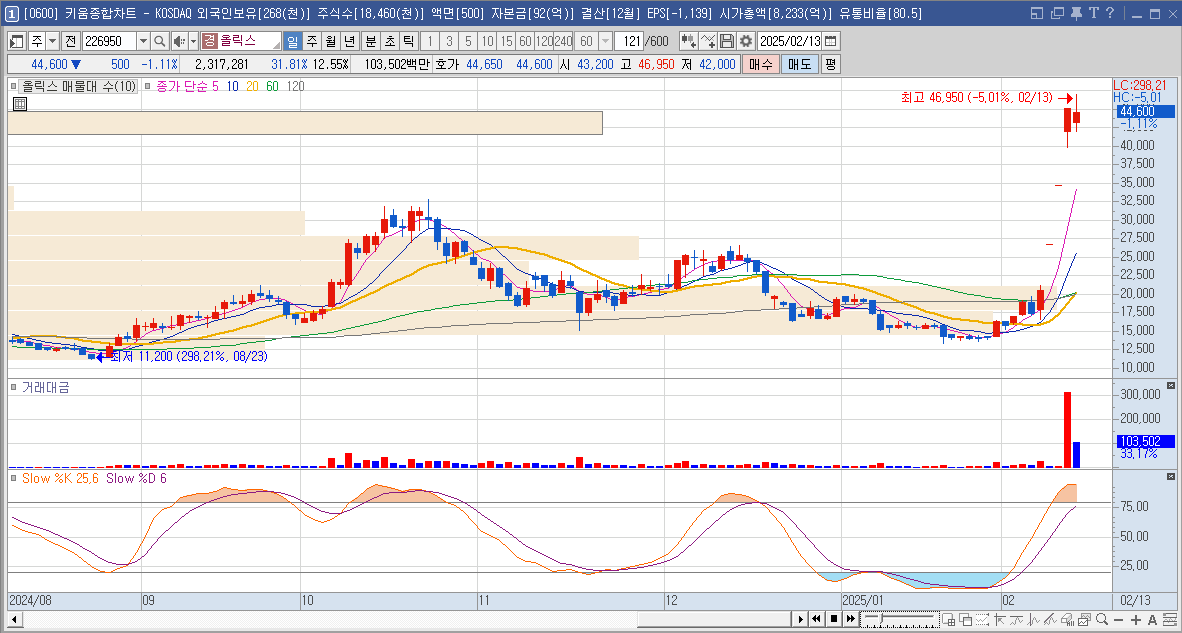Viewport: 1182px width, 633px height.
Task: Click the fast-forward button in playback controls
Action: (850, 619)
